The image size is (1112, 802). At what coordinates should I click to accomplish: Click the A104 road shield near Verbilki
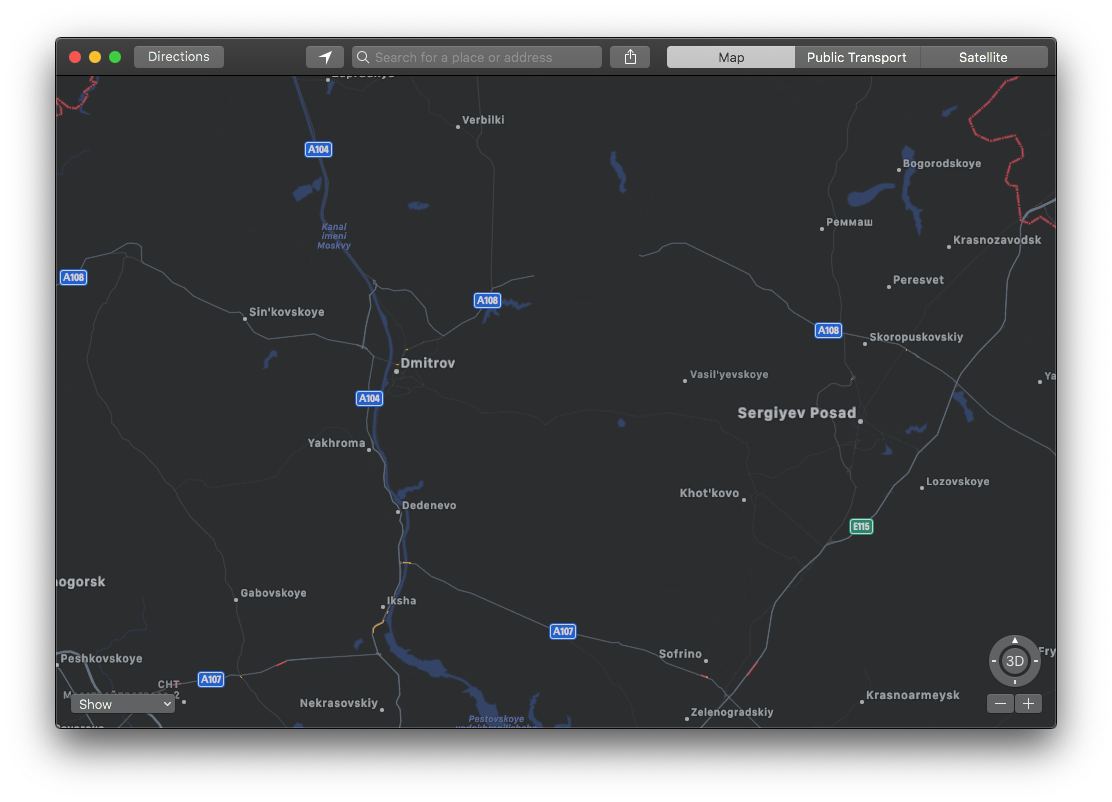318,149
